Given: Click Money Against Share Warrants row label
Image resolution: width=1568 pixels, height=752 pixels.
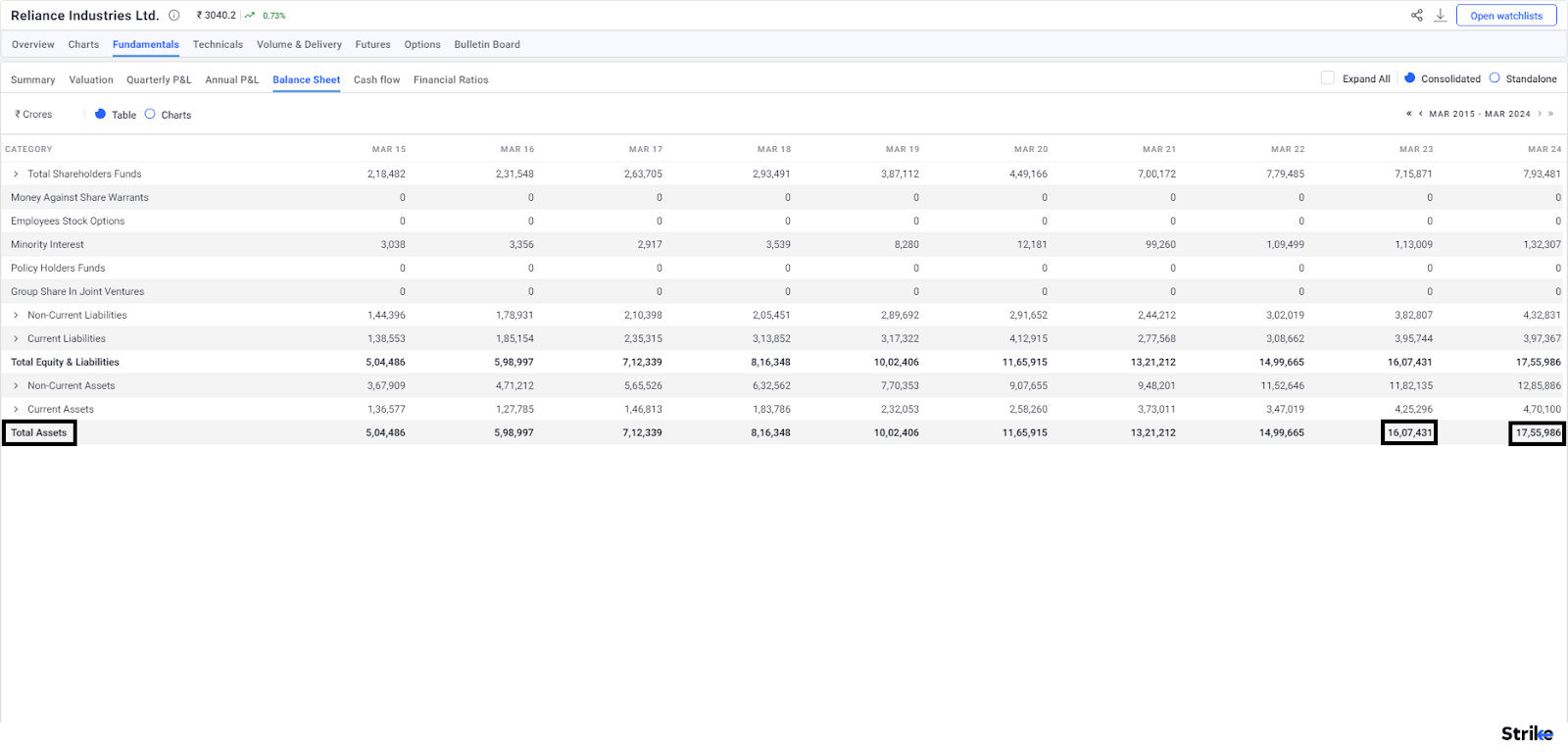Looking at the screenshot, I should tap(79, 197).
